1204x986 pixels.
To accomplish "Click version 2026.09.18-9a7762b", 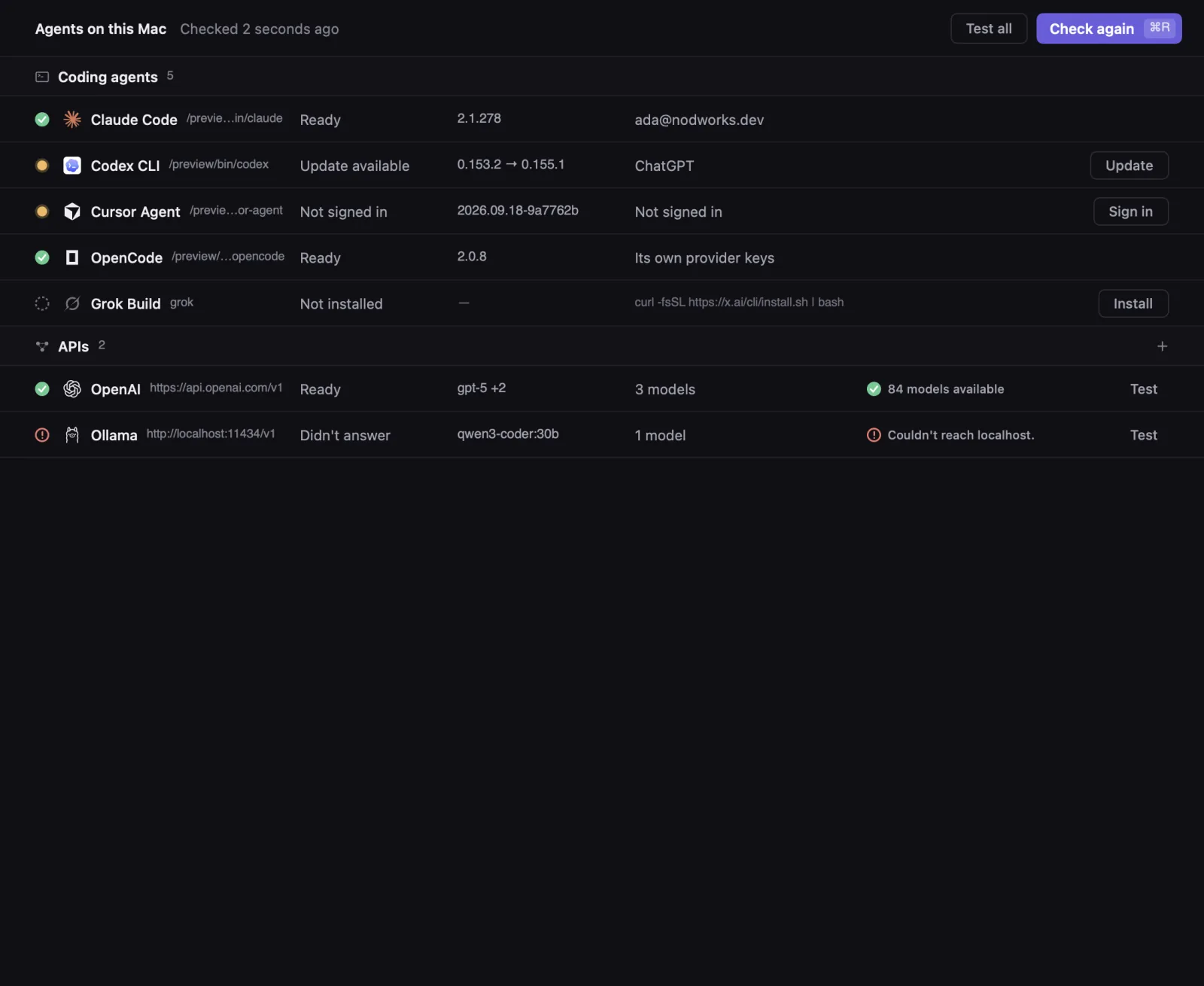I will 518,210.
